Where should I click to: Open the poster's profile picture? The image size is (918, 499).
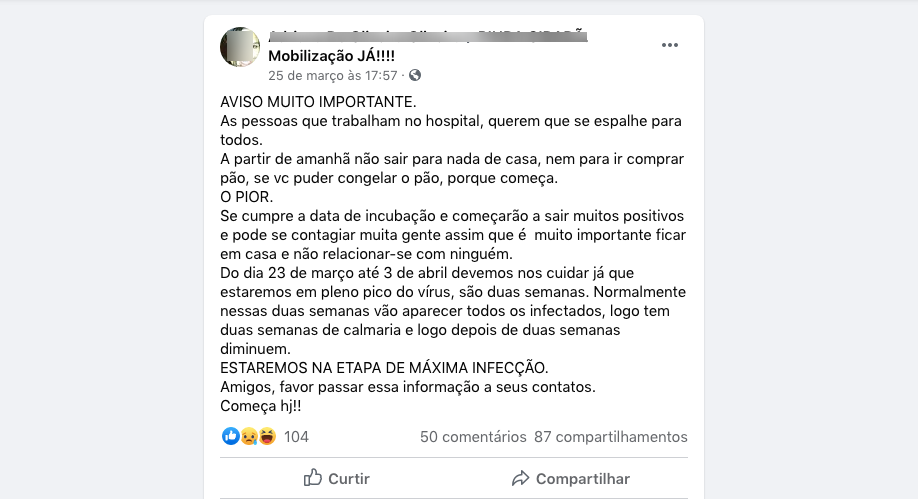[240, 47]
